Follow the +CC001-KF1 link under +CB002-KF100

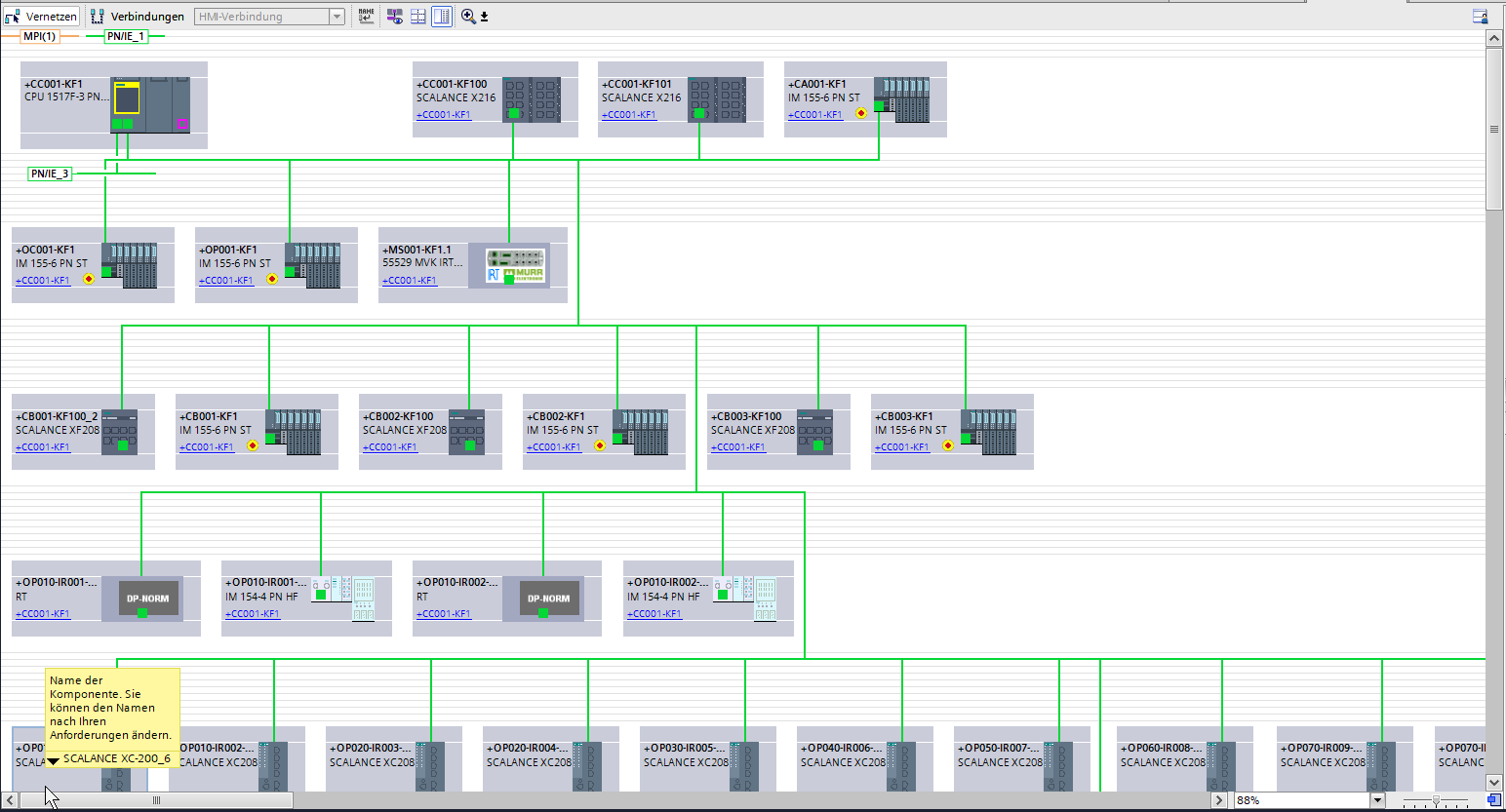point(390,447)
